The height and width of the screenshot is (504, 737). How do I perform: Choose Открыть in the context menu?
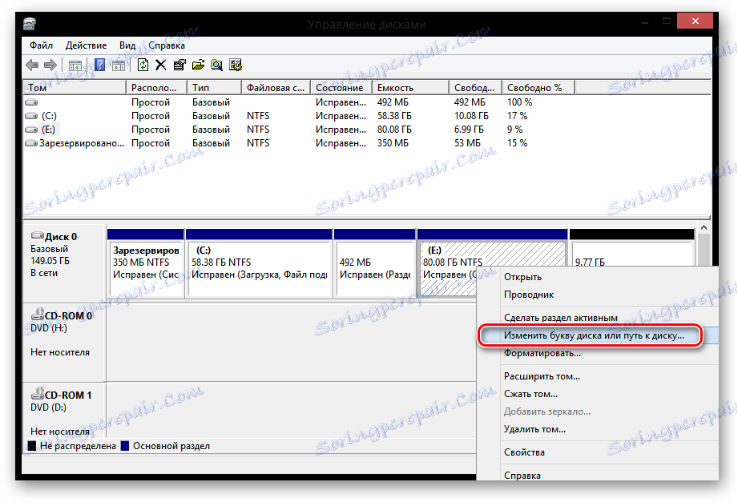[x=523, y=277]
